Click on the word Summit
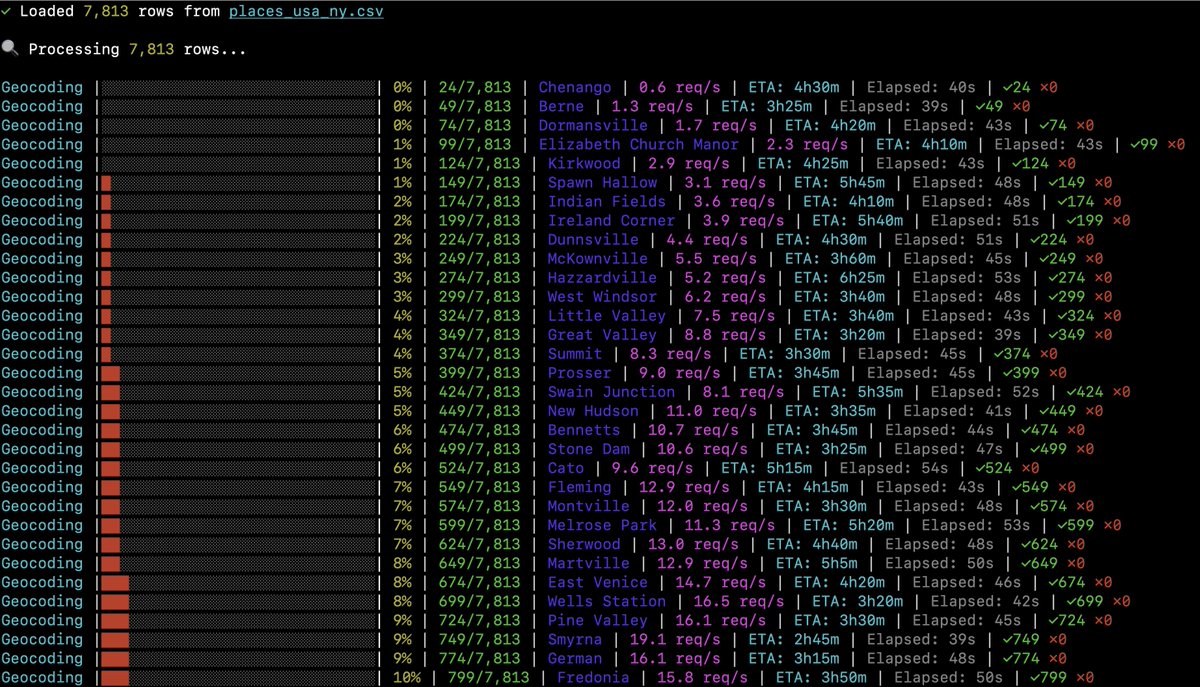This screenshot has height=687, width=1200. 575,354
